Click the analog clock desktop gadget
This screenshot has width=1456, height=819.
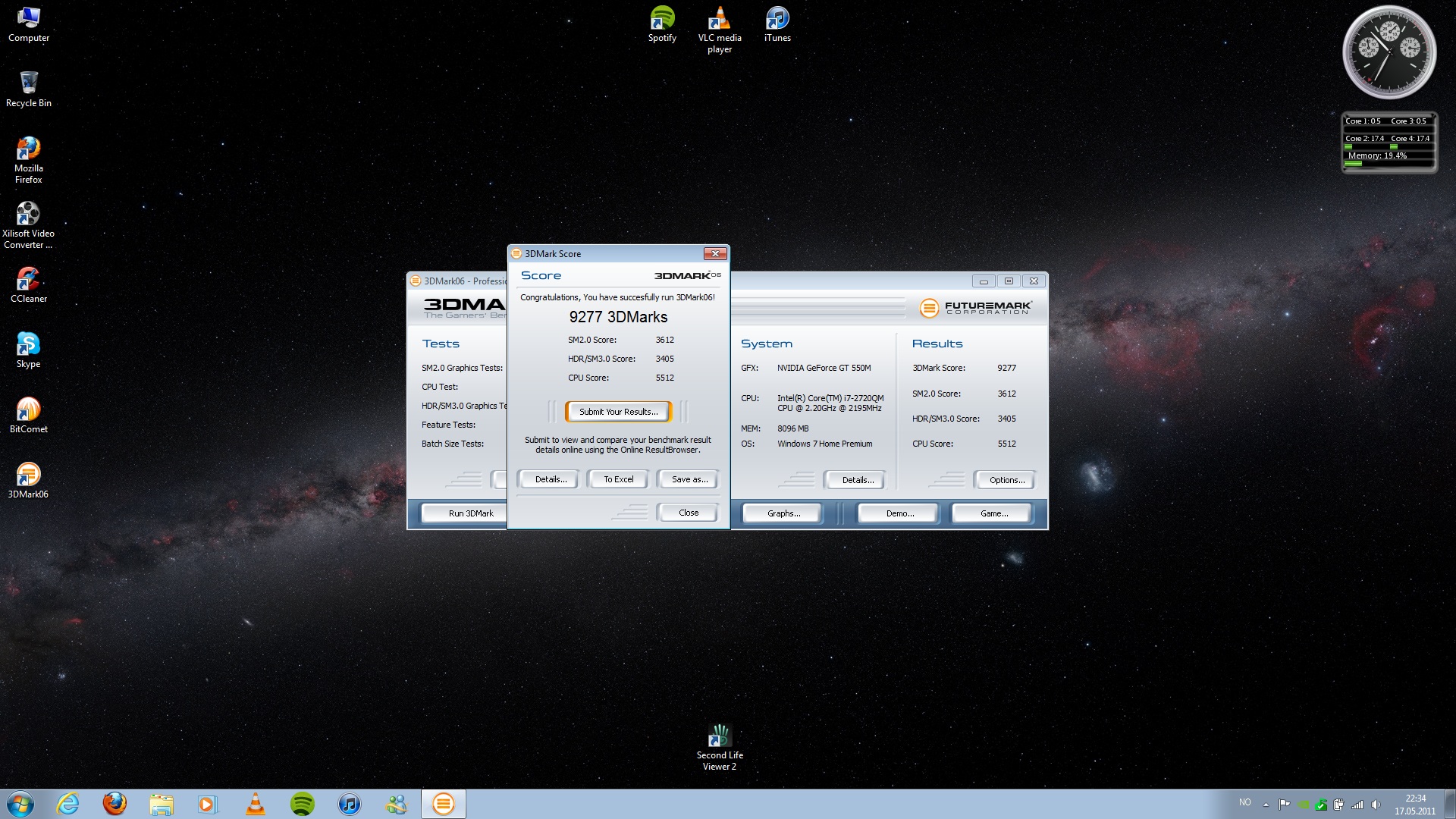click(x=1389, y=52)
